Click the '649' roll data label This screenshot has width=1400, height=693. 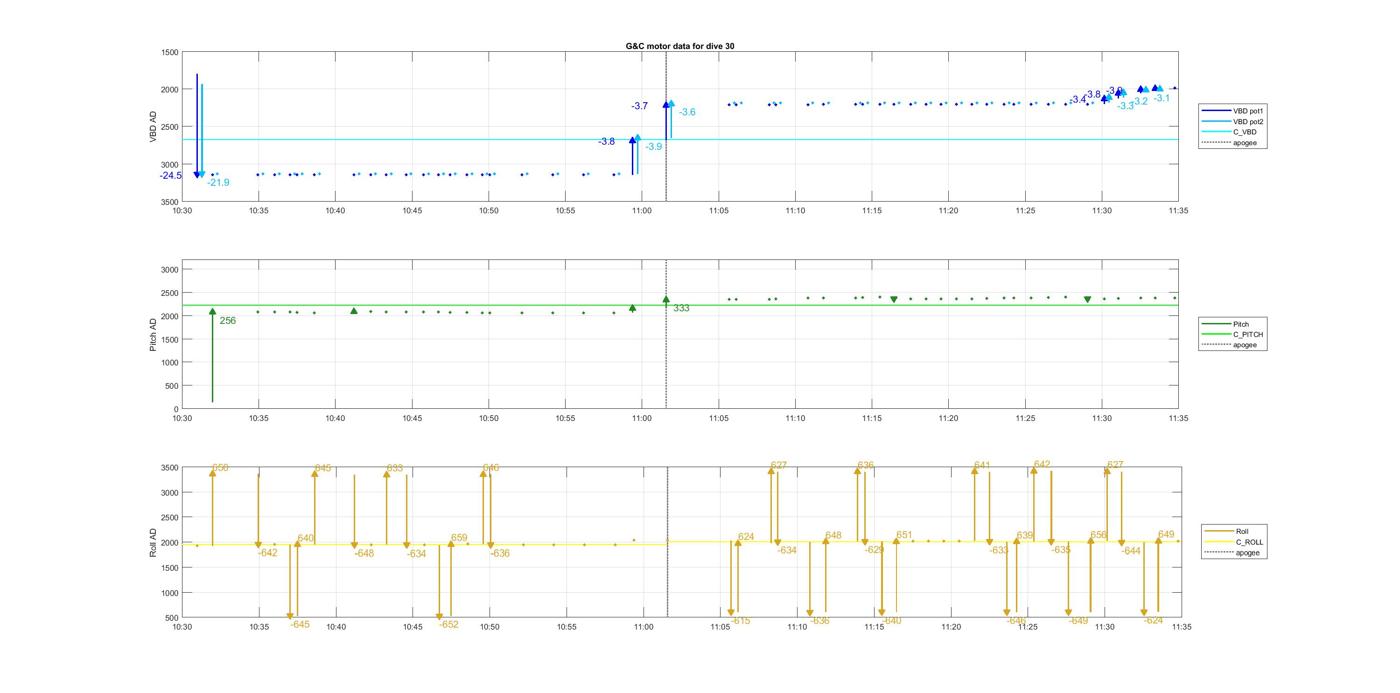click(x=1166, y=534)
